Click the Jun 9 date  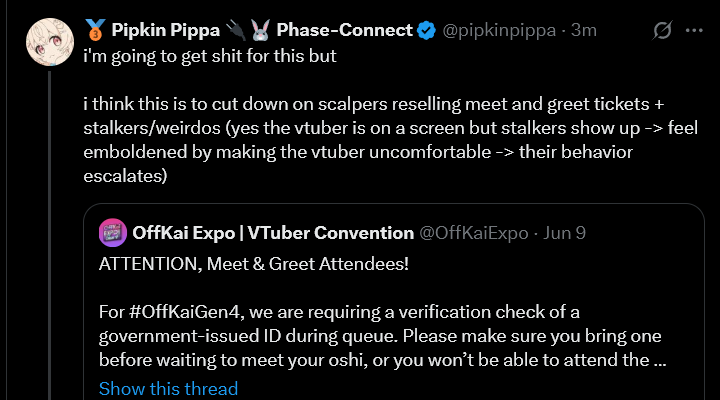coord(563,233)
